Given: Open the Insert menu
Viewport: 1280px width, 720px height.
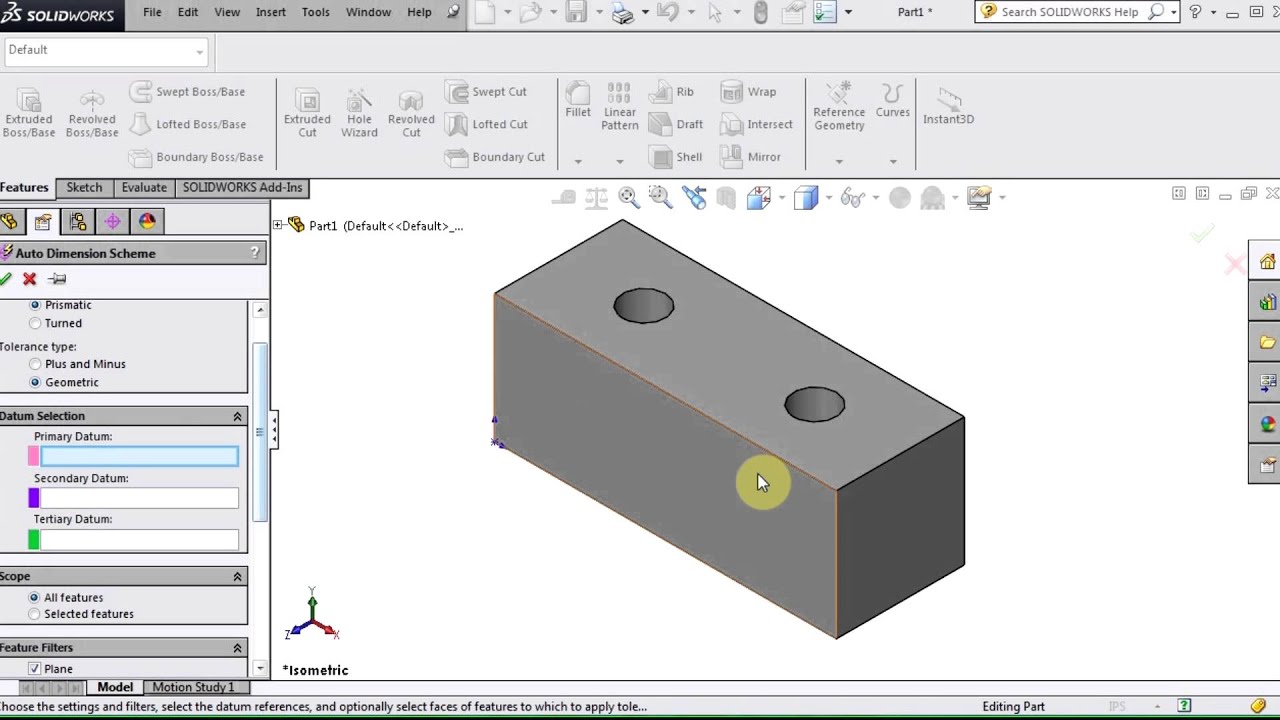Looking at the screenshot, I should (271, 12).
